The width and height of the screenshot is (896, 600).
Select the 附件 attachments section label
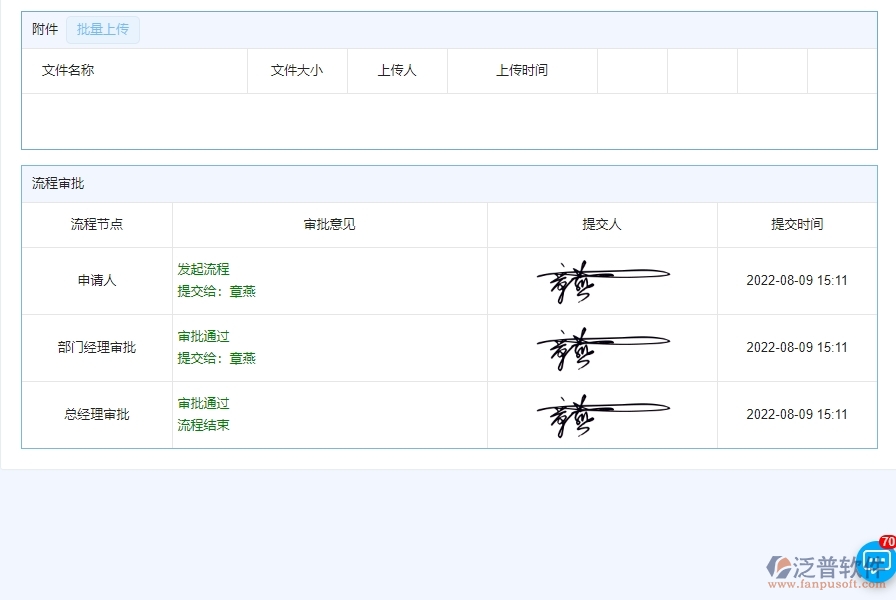[44, 29]
